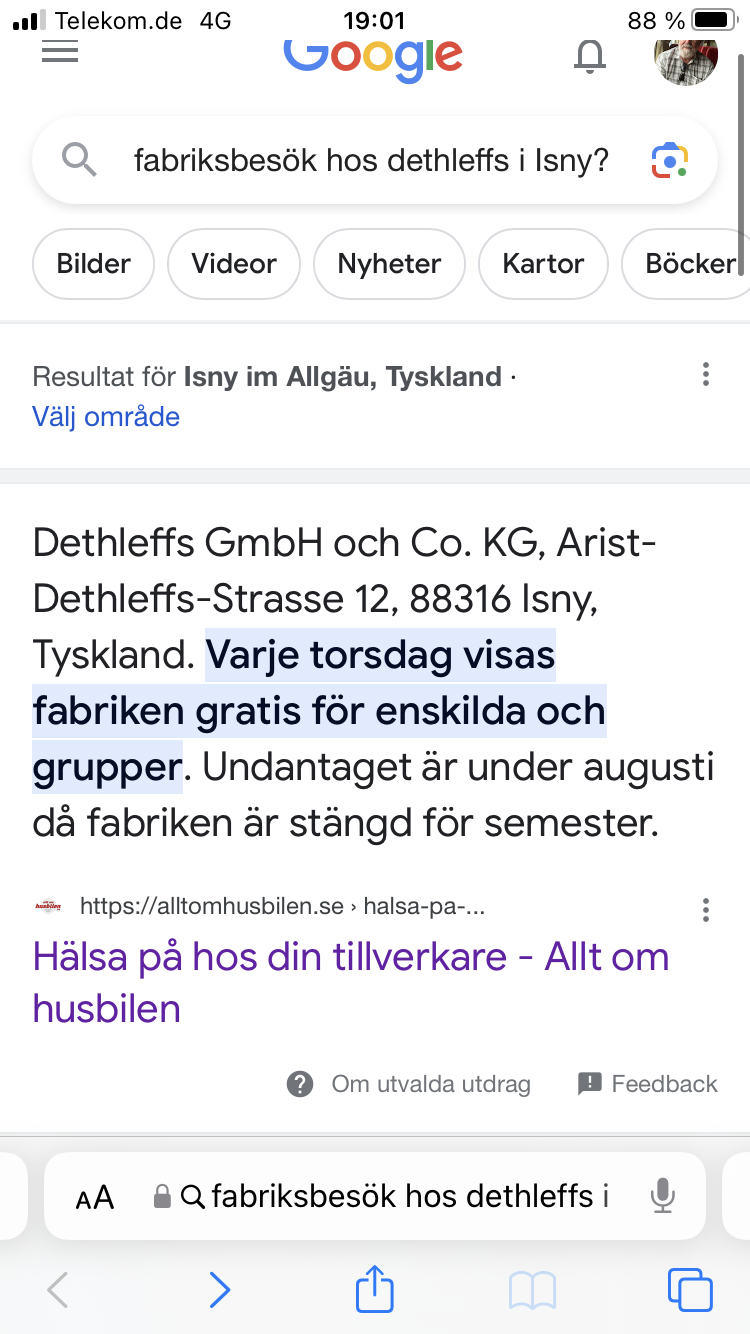Screen dimensions: 750x1334
Task: Open the profile avatar picture
Action: (x=686, y=58)
